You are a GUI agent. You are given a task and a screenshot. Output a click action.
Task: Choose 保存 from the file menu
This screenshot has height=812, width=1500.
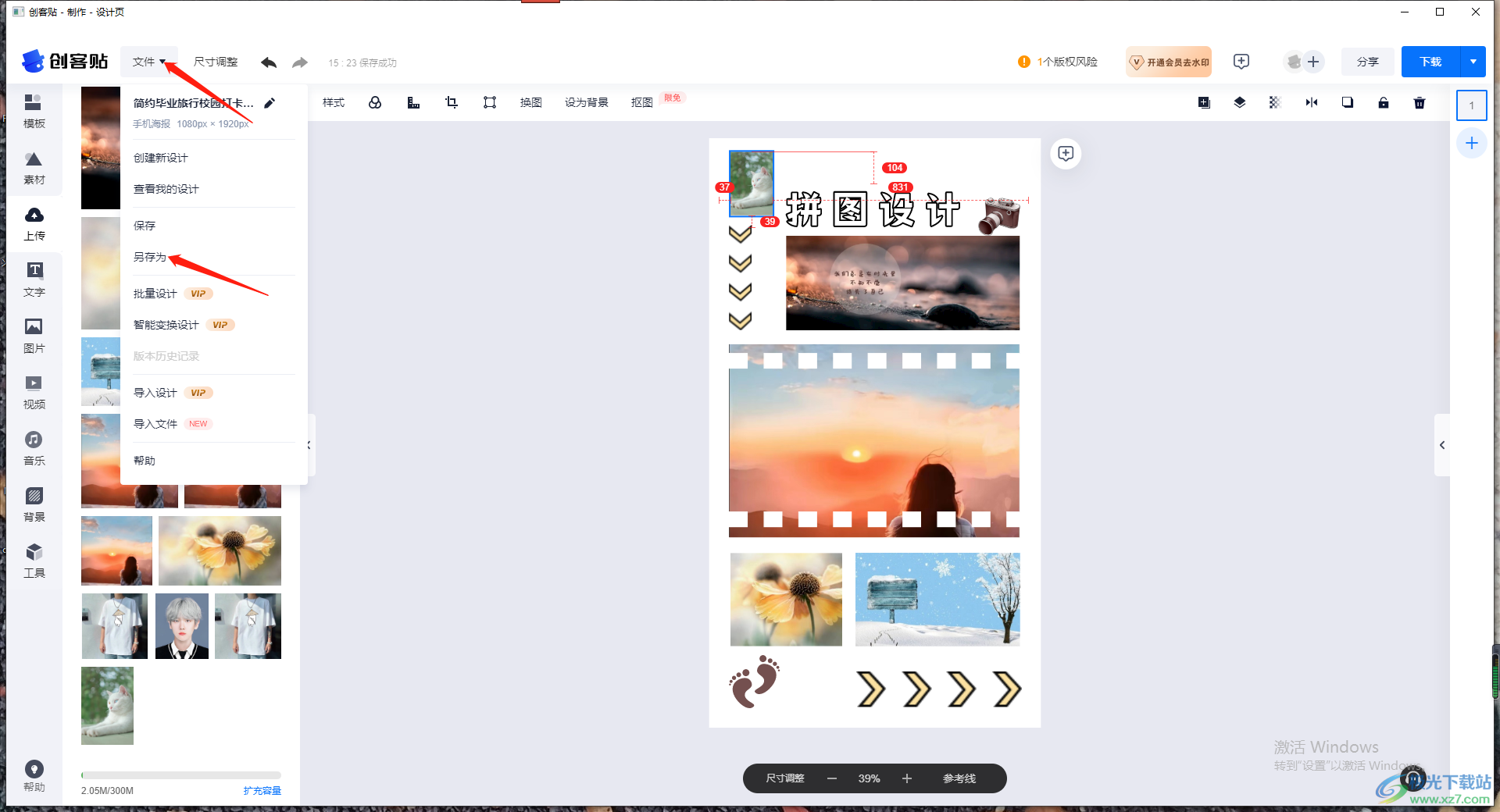[x=145, y=226]
